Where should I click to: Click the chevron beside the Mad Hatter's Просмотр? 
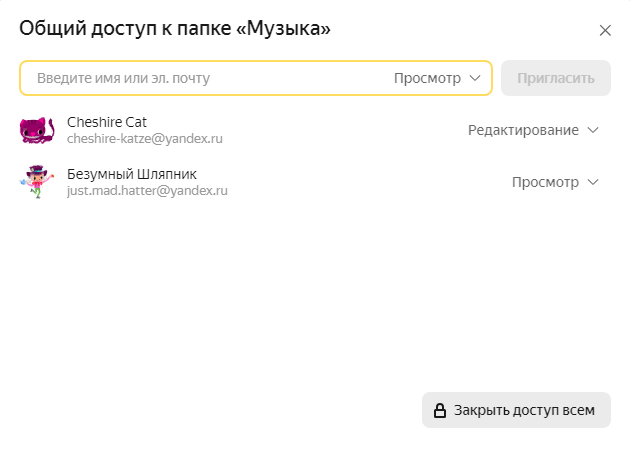pyautogui.click(x=593, y=182)
